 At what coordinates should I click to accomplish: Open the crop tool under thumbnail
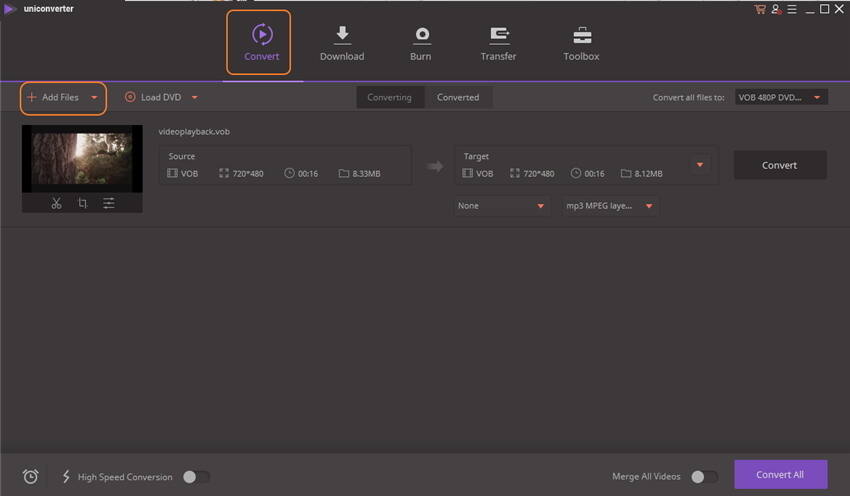(82, 203)
